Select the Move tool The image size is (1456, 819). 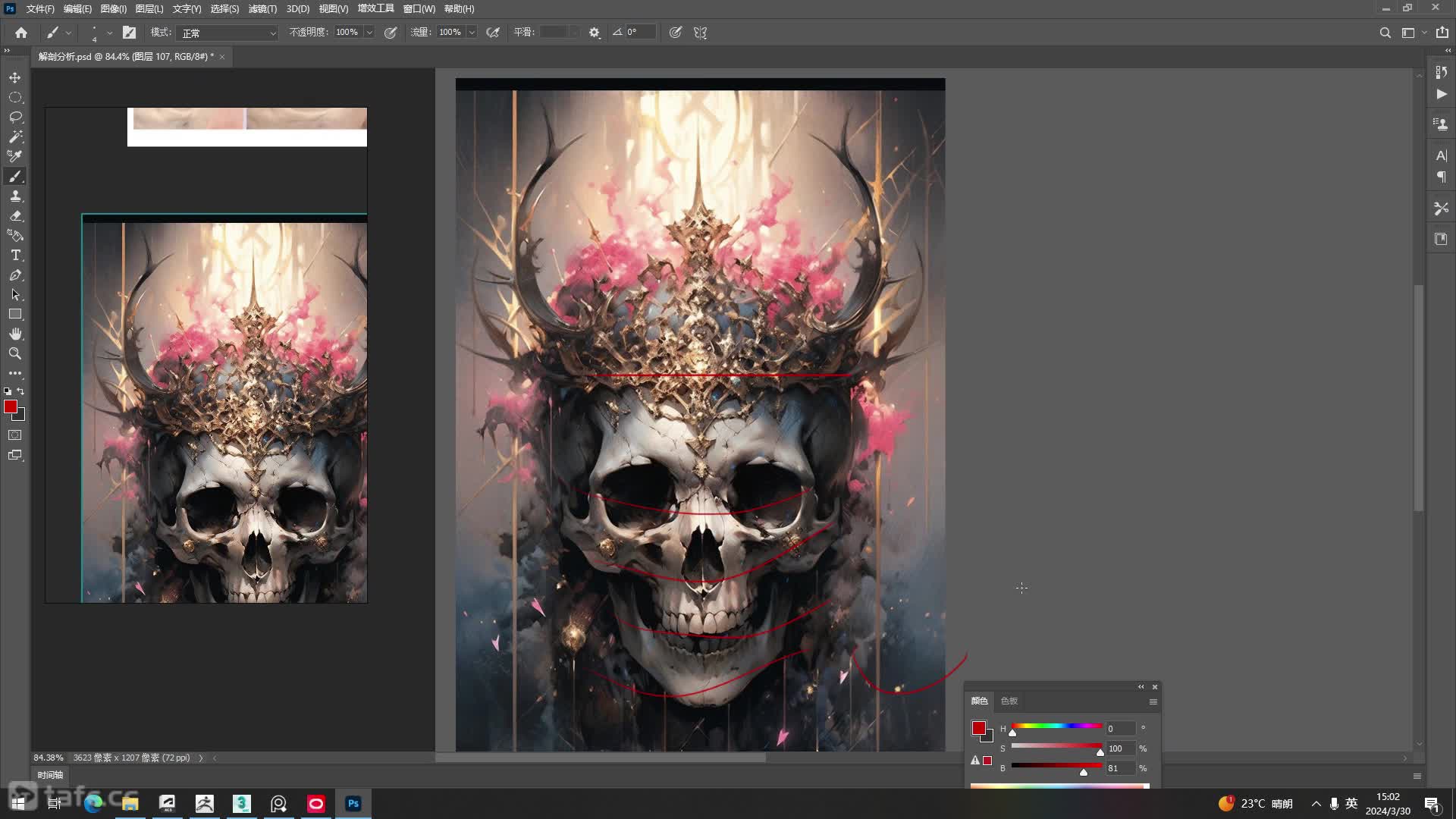click(15, 78)
